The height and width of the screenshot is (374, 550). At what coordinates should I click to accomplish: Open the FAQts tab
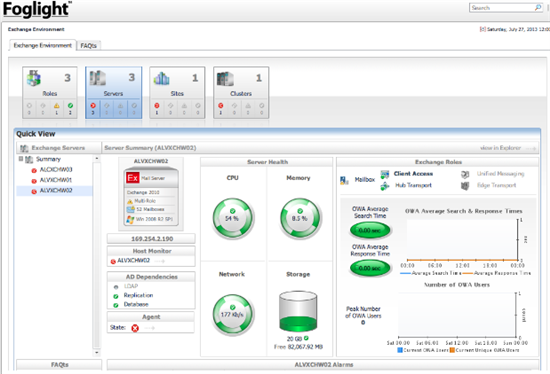pyautogui.click(x=88, y=46)
